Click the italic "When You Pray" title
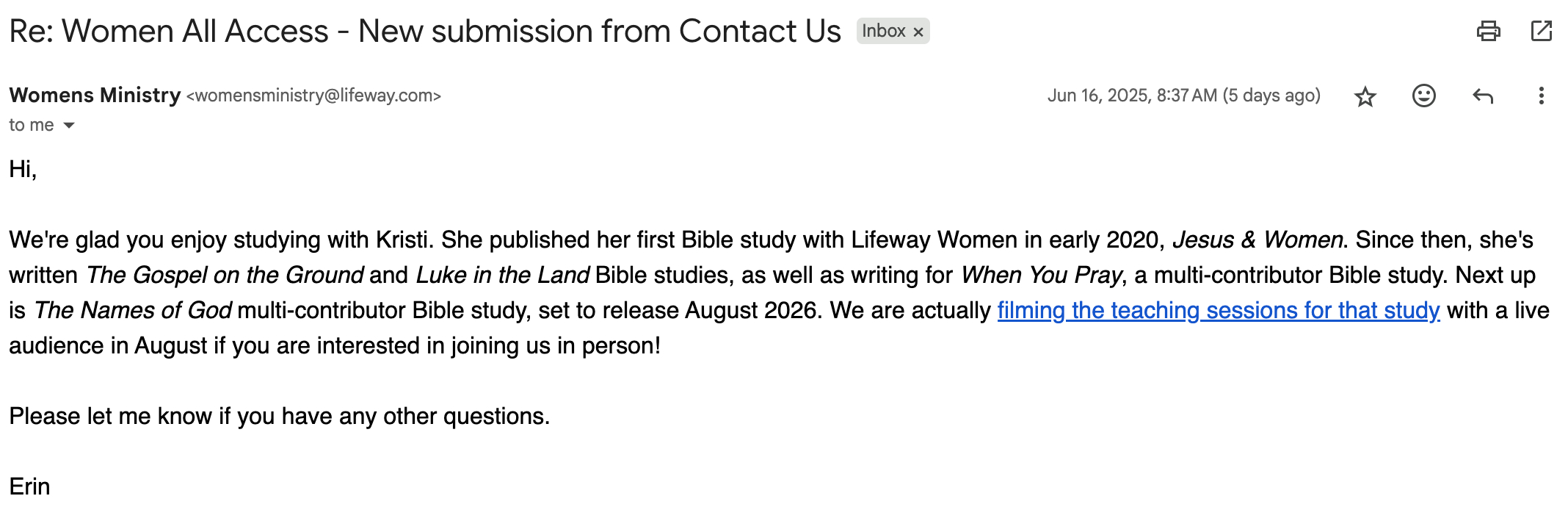Image resolution: width=1568 pixels, height=507 pixels. [x=1041, y=276]
